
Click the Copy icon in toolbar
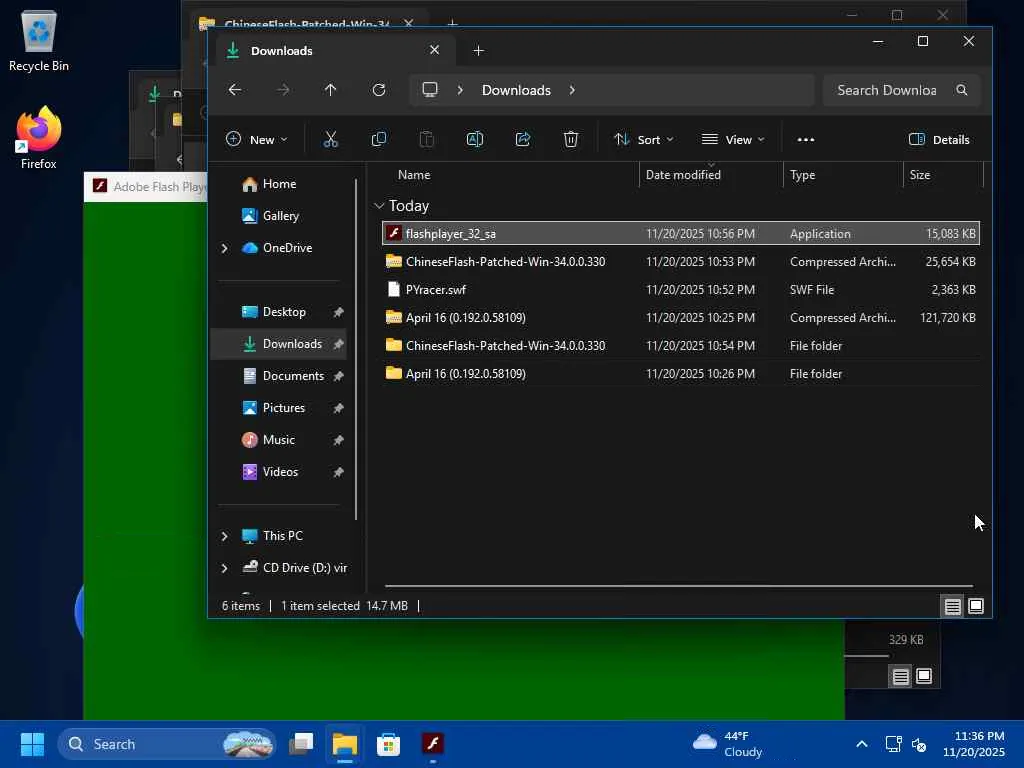tap(379, 140)
